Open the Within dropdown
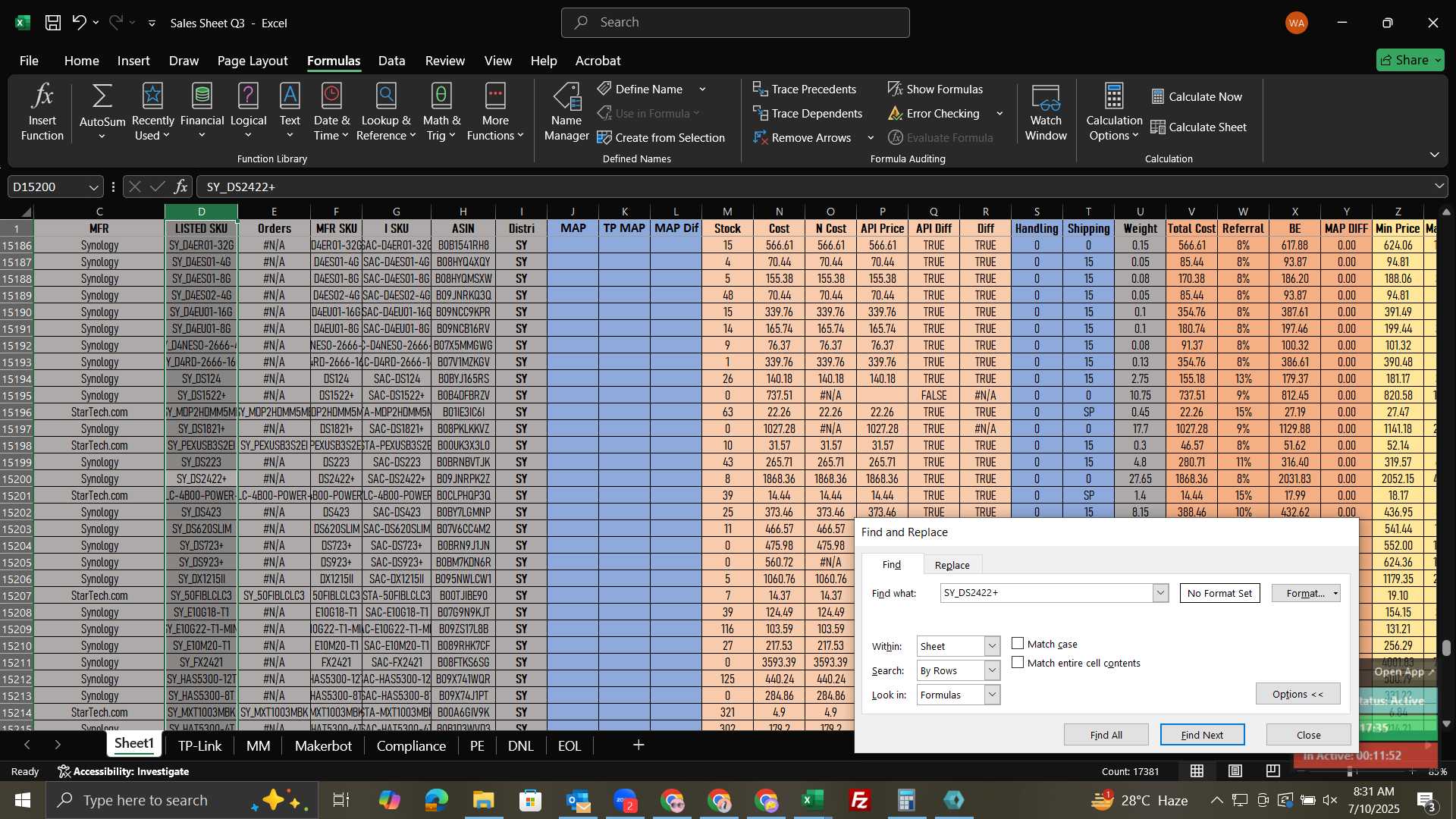The image size is (1456, 819). point(992,646)
